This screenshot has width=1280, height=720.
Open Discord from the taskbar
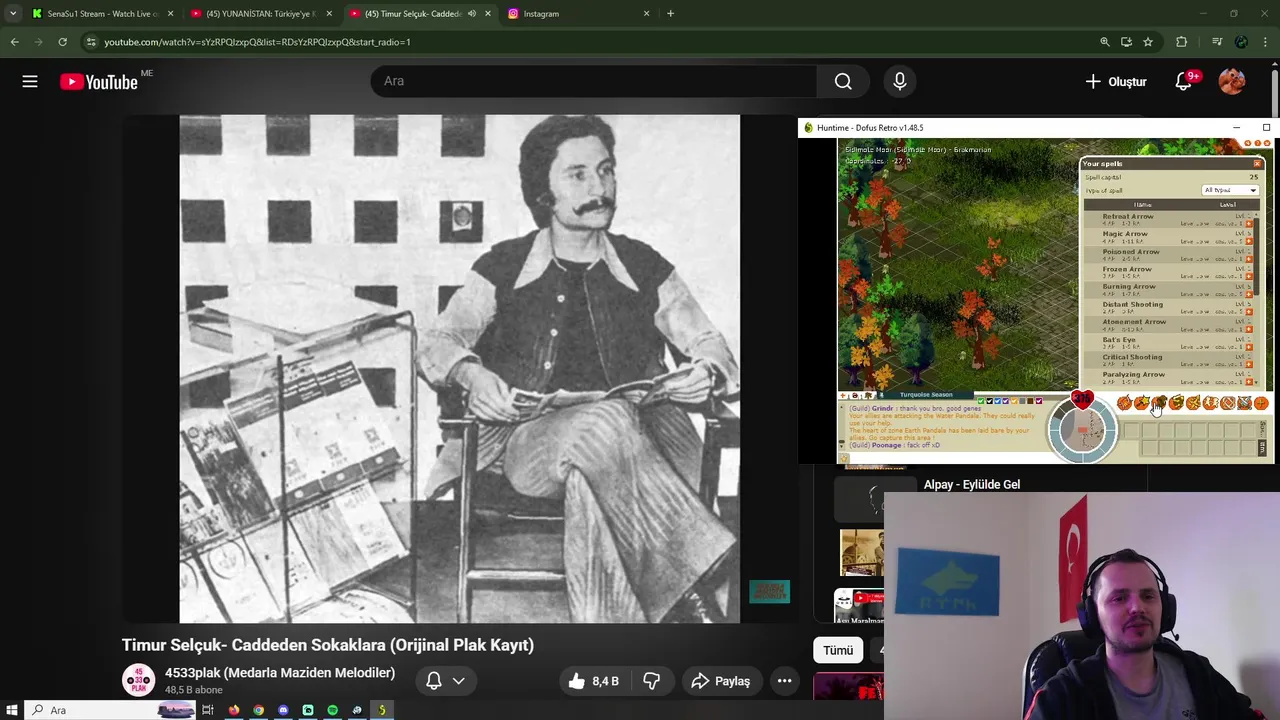283,710
